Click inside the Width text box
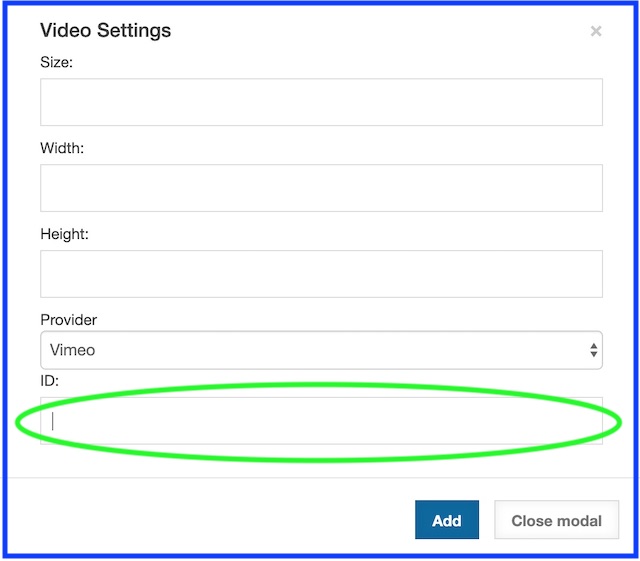 point(321,188)
